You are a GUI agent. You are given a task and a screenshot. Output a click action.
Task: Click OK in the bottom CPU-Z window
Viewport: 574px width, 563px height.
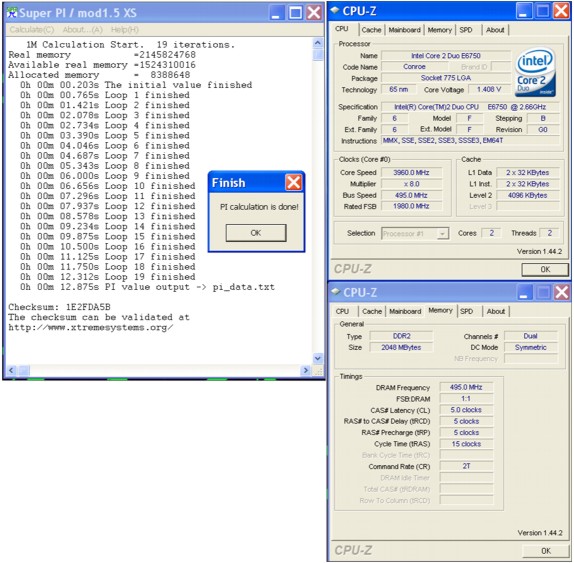(545, 551)
